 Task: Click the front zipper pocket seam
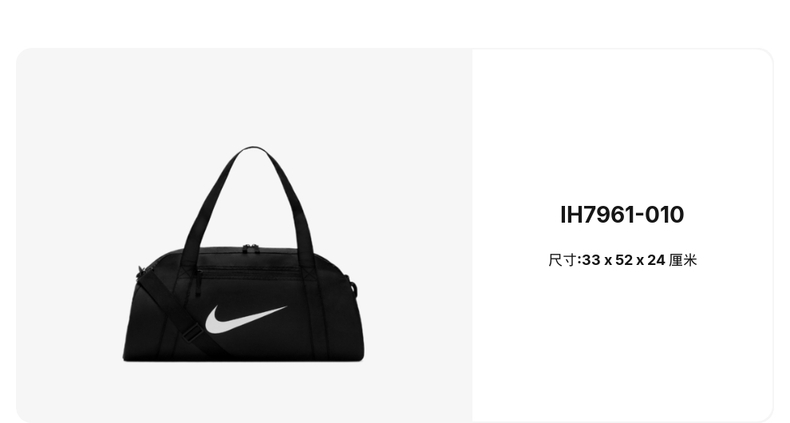coord(250,273)
